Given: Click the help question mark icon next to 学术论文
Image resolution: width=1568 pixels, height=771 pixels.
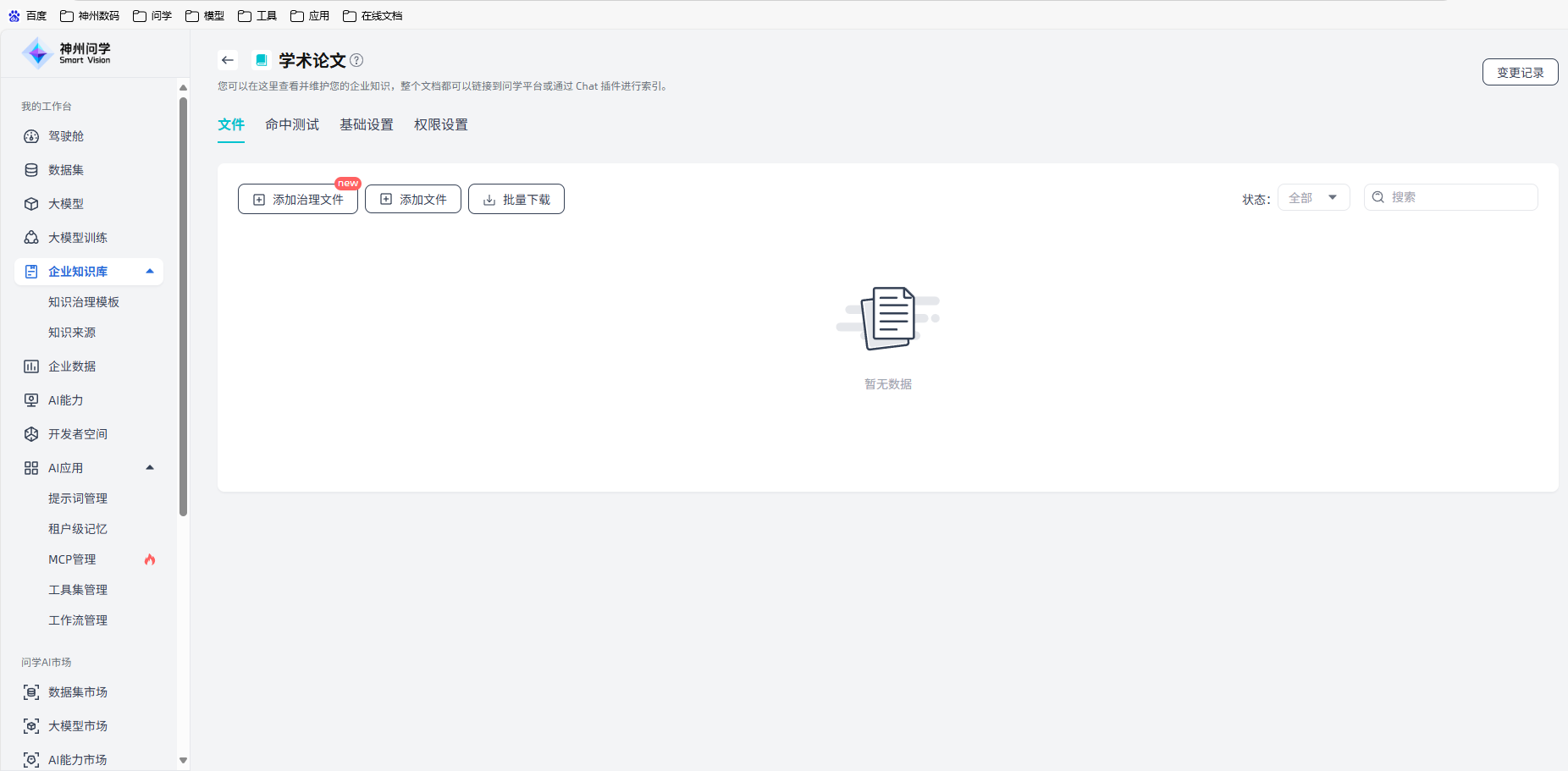Looking at the screenshot, I should coord(356,60).
